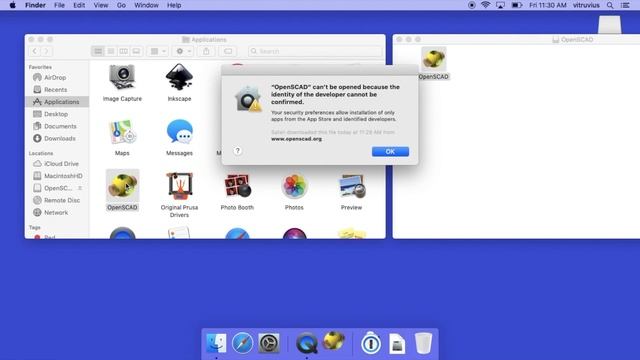Select the Image Capture app icon
The height and width of the screenshot is (360, 640).
pos(122,77)
